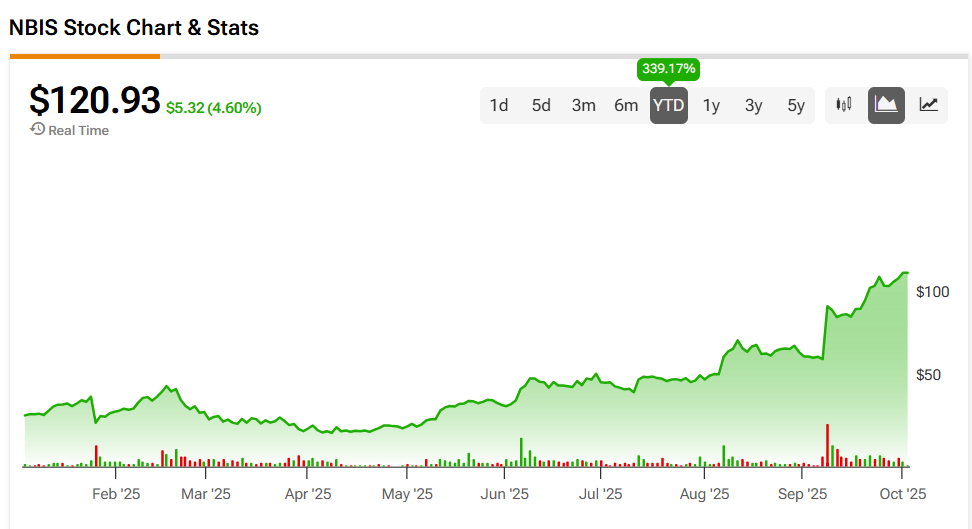The height and width of the screenshot is (529, 972).
Task: Switch to 5y time range
Action: click(796, 105)
